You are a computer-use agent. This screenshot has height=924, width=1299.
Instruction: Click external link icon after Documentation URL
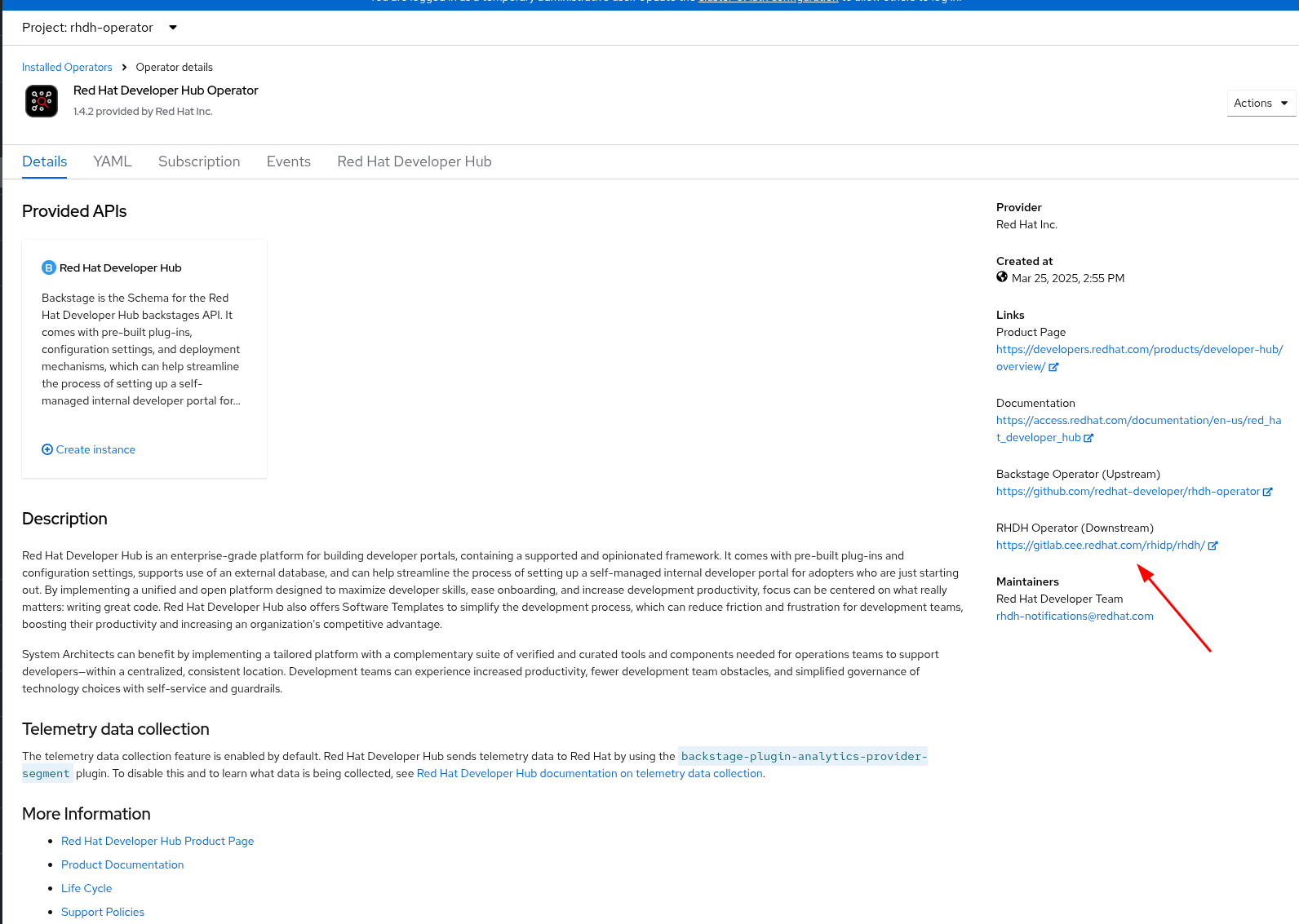tap(1088, 438)
